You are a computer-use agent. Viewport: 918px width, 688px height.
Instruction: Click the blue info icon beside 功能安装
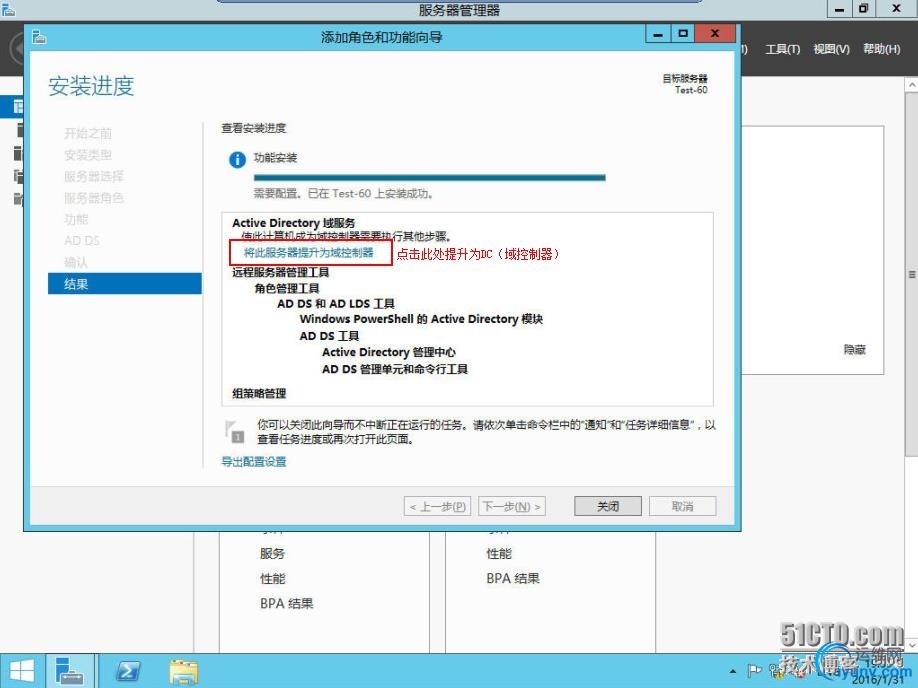pyautogui.click(x=237, y=159)
